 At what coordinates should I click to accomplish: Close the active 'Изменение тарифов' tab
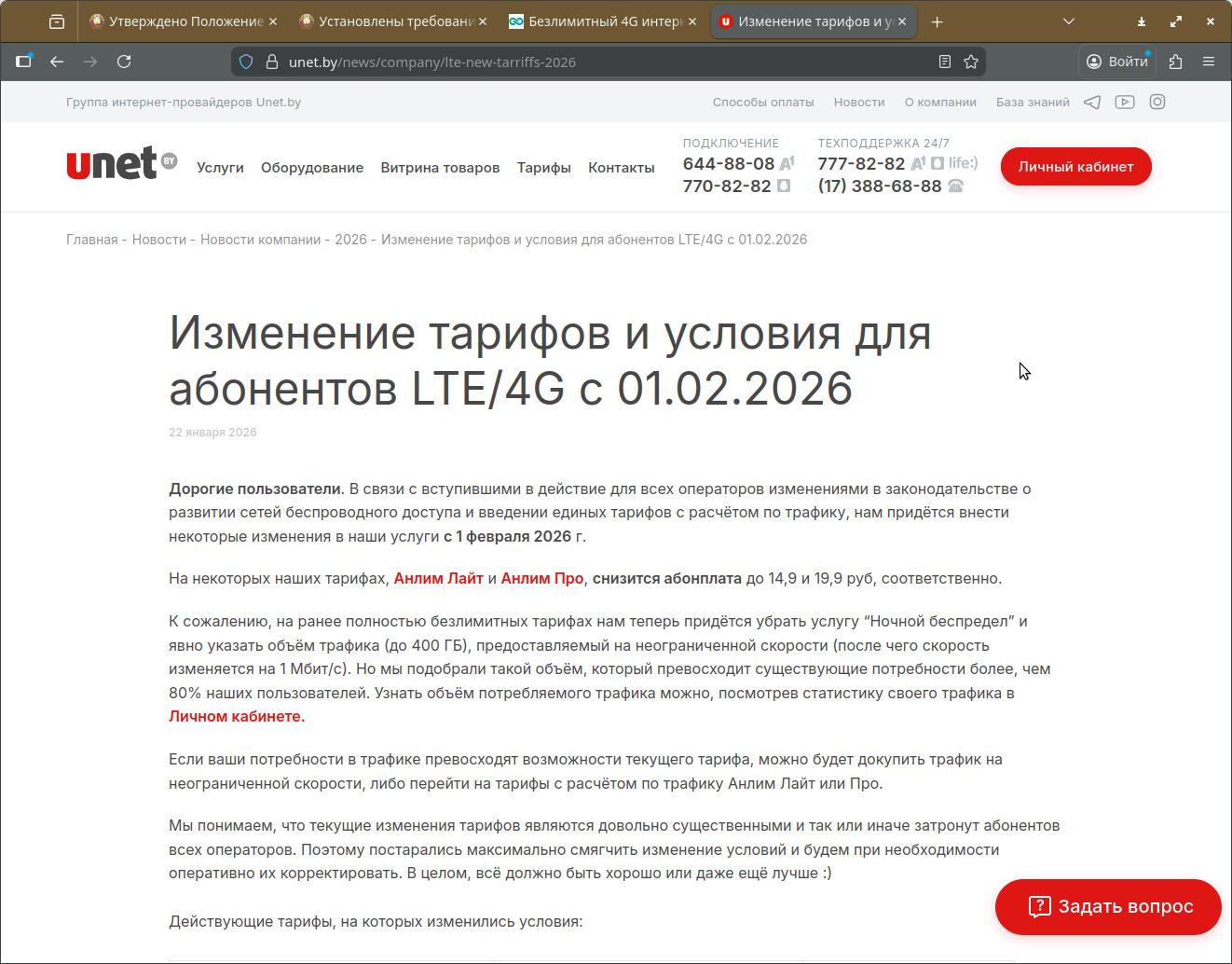click(x=901, y=21)
